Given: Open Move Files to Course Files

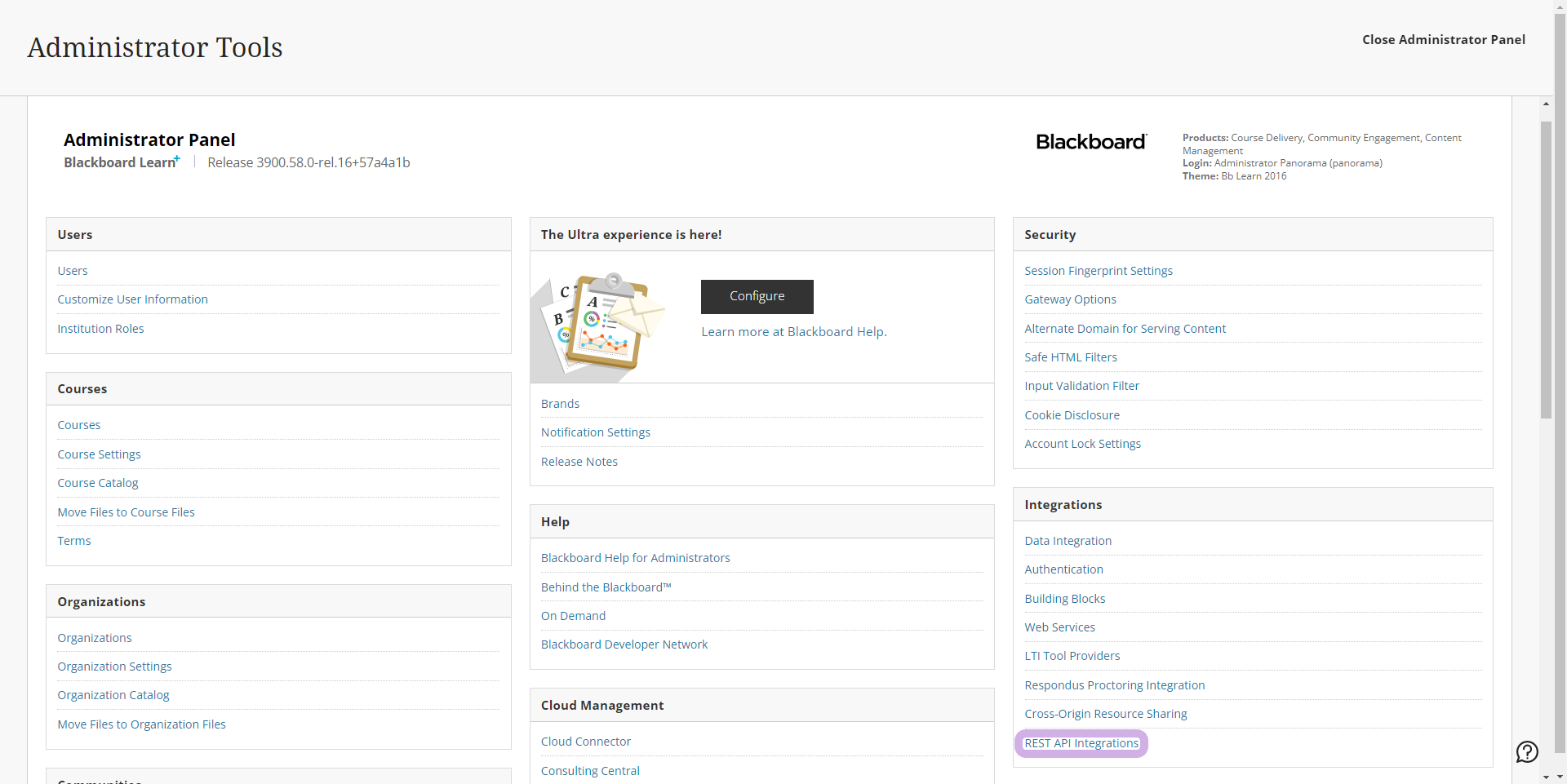Looking at the screenshot, I should click(126, 512).
